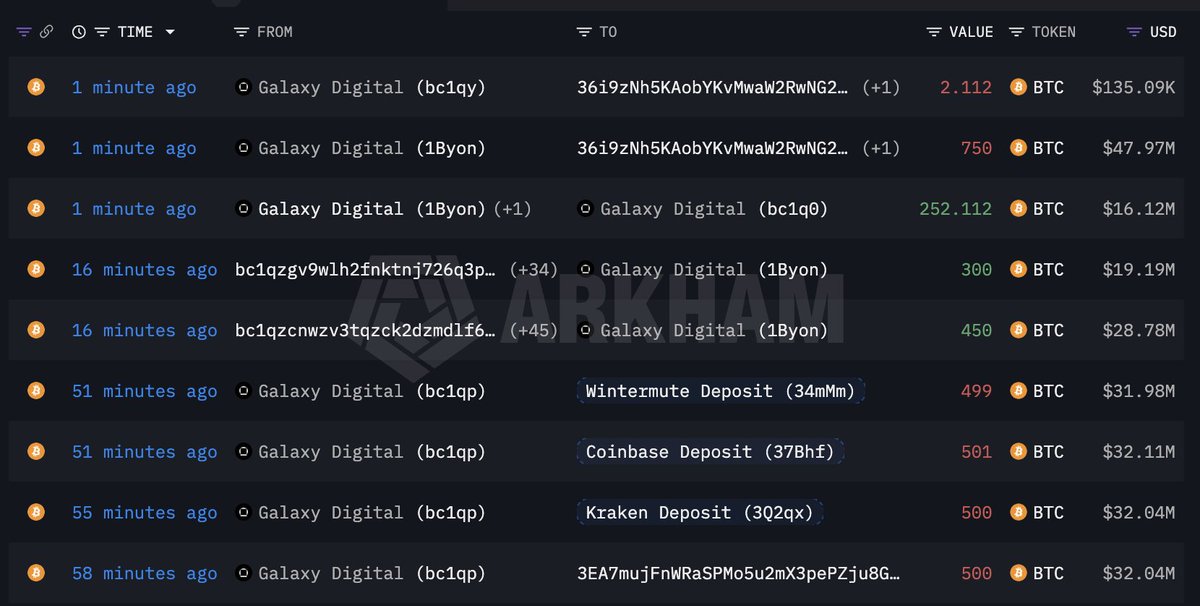Expand (+1) recipients in 750 BTC row
Viewport: 1200px width, 606px height.
pyautogui.click(x=880, y=148)
